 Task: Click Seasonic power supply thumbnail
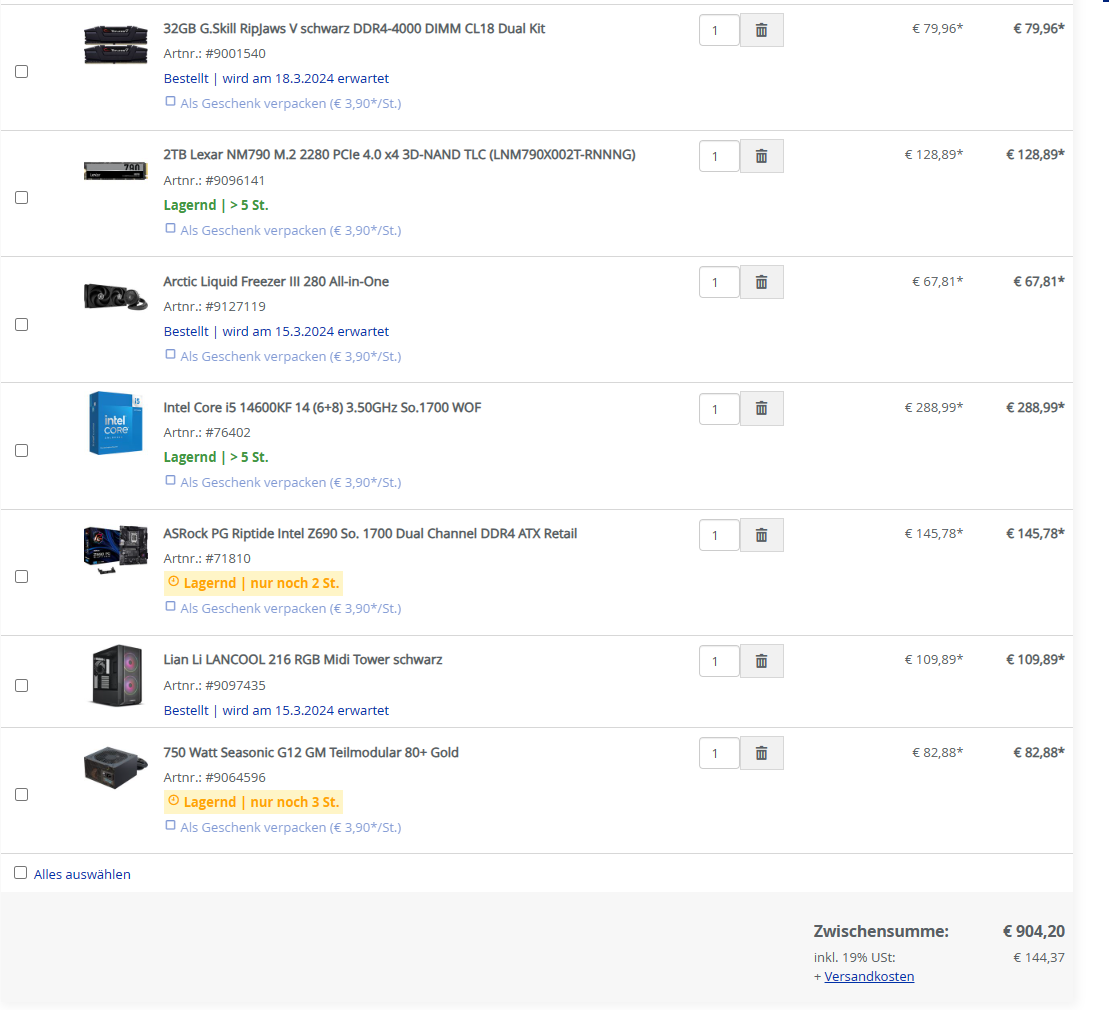(116, 767)
